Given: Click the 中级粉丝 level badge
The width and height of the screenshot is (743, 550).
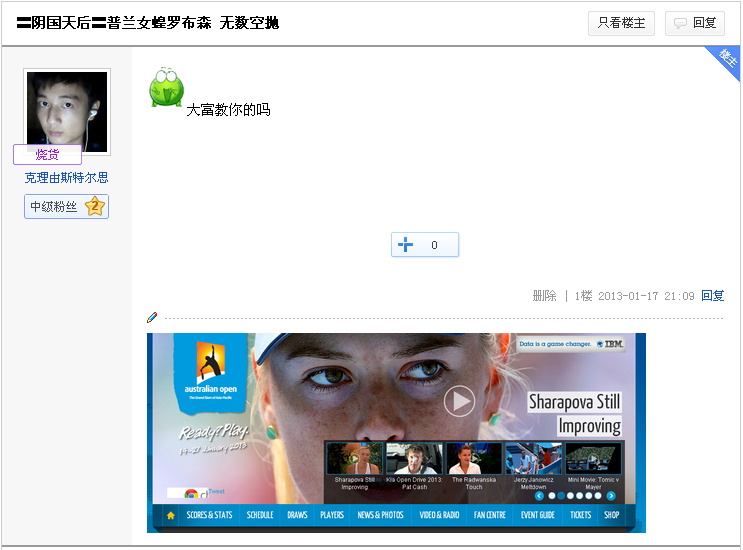Looking at the screenshot, I should tap(66, 207).
